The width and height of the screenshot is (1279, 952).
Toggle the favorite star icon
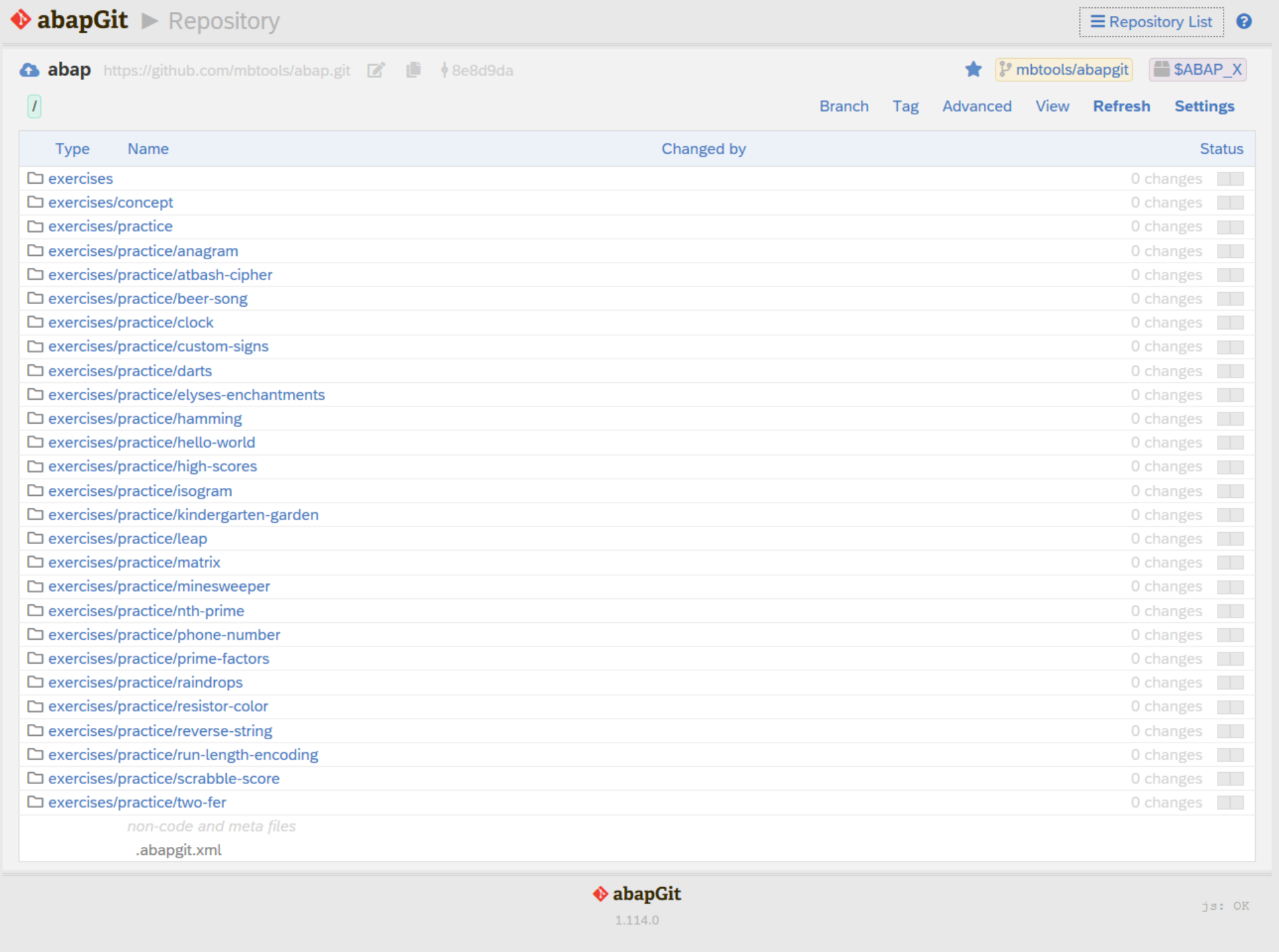973,69
